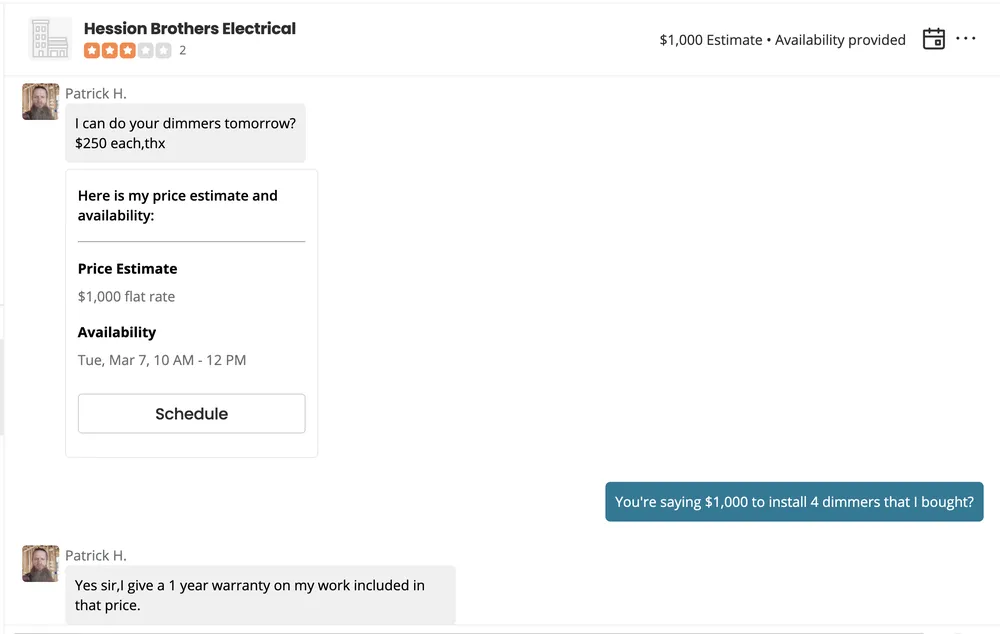Select the 1 year warranty reply message

(x=260, y=594)
